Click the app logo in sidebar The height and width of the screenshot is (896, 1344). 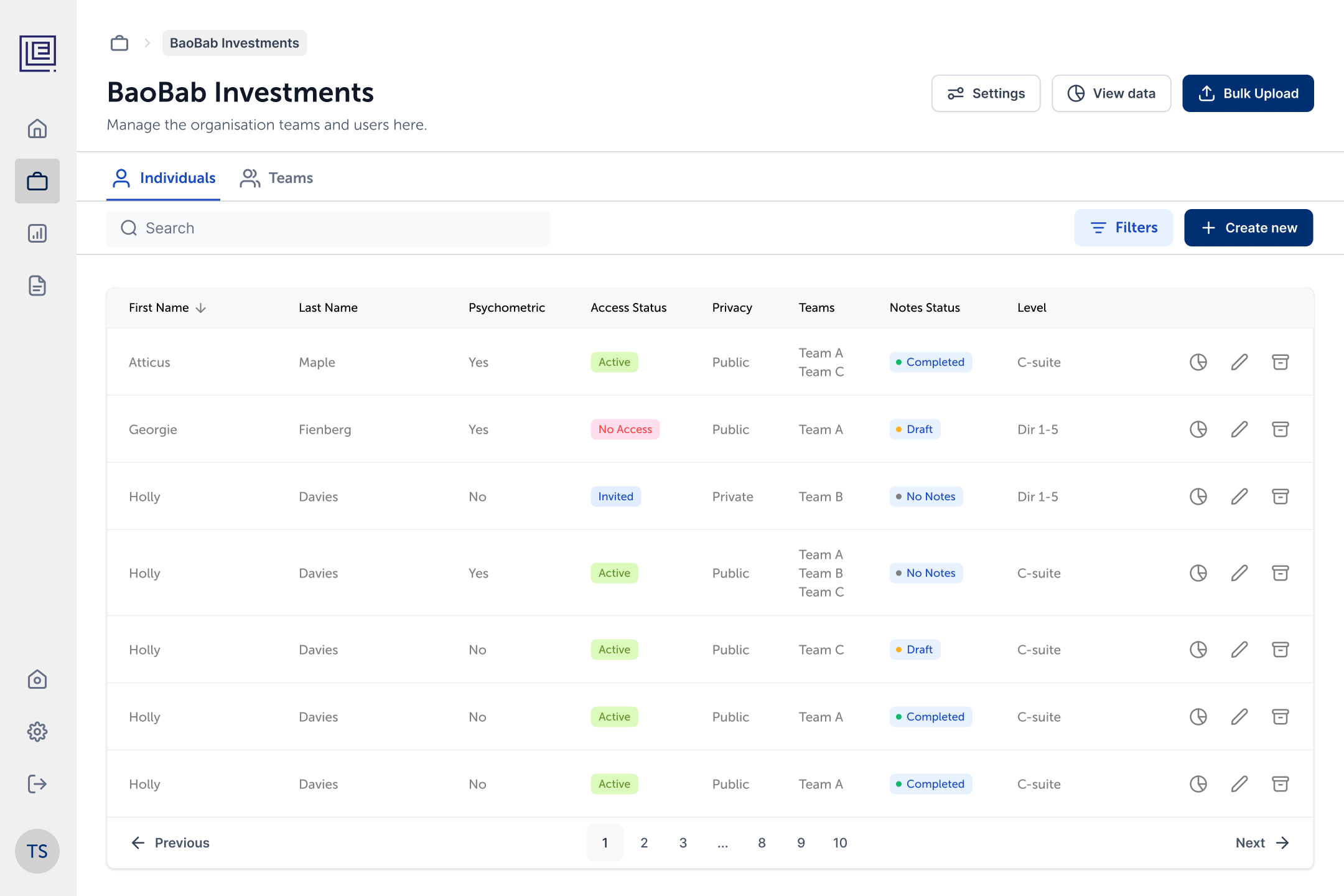coord(37,54)
